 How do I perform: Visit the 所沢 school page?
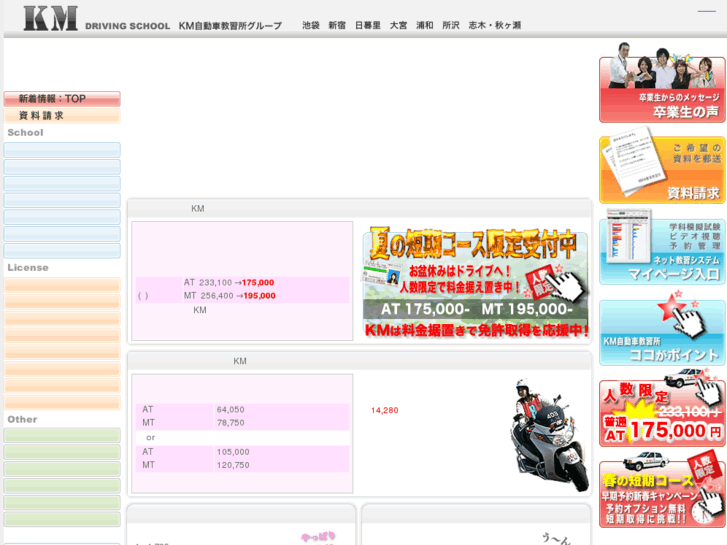[x=451, y=26]
